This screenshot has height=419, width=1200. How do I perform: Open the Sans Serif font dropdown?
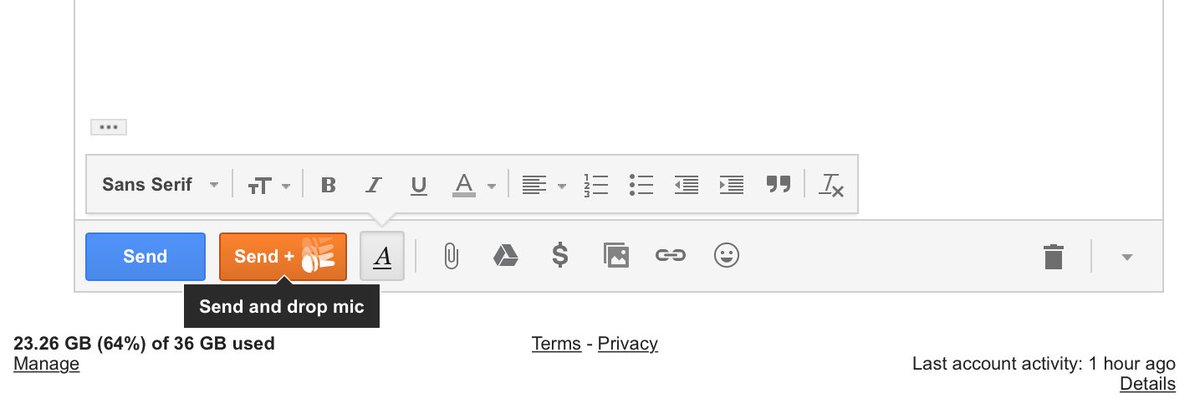tap(160, 185)
